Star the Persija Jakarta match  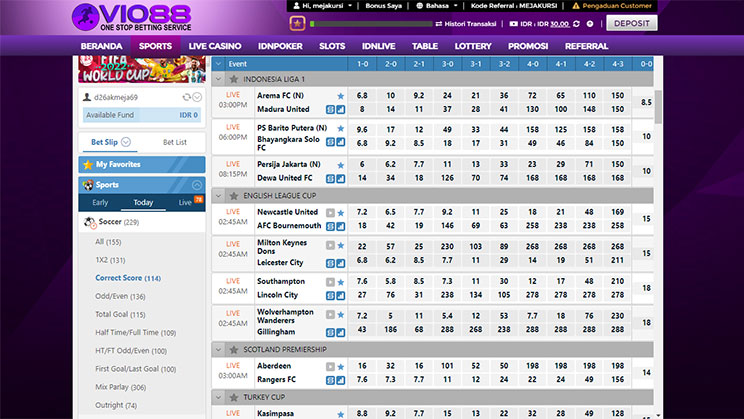[x=340, y=165]
